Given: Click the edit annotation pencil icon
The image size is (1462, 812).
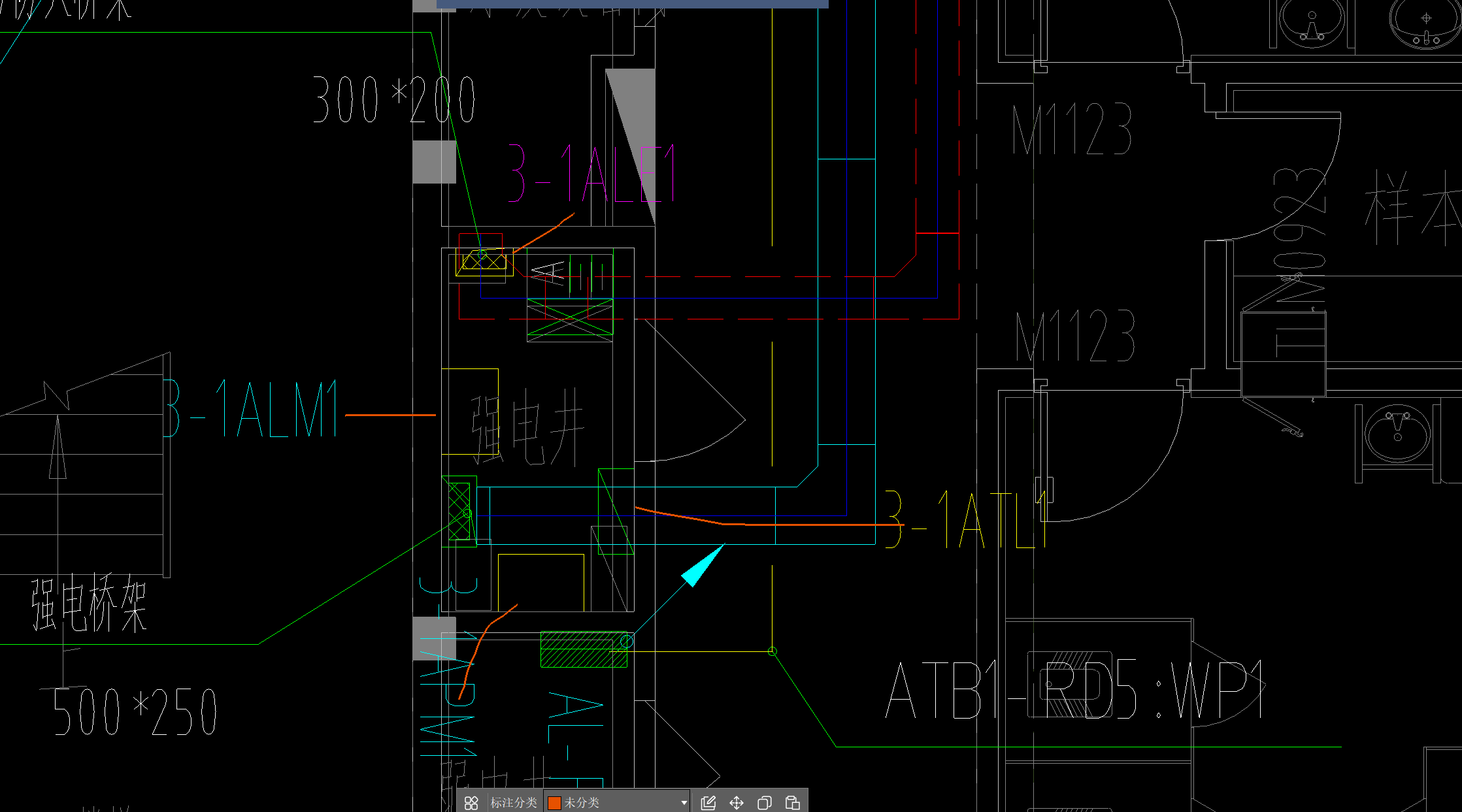Looking at the screenshot, I should [708, 803].
